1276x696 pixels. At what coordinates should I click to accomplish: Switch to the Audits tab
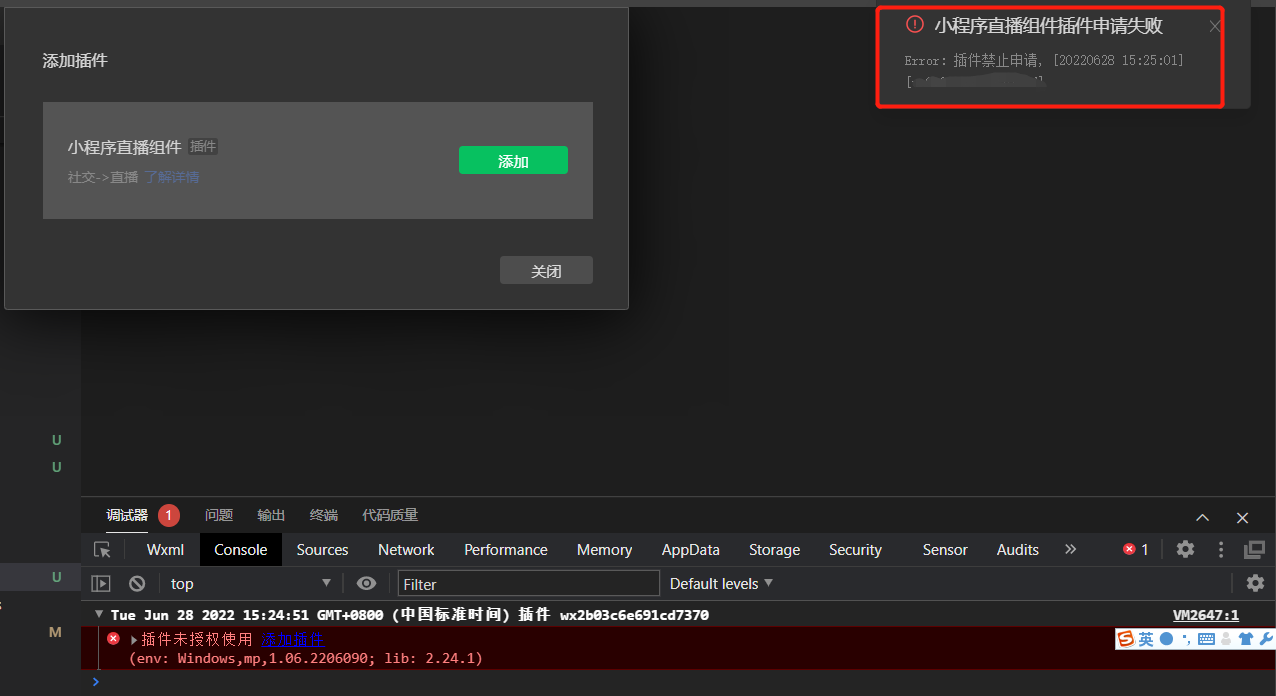coord(1018,550)
